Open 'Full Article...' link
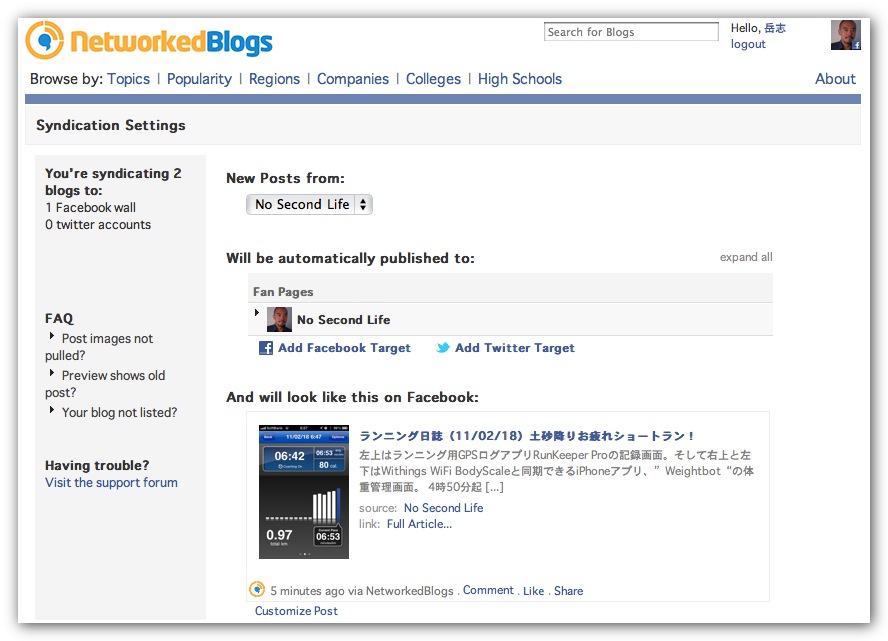Image resolution: width=888 pixels, height=641 pixels. click(x=419, y=524)
